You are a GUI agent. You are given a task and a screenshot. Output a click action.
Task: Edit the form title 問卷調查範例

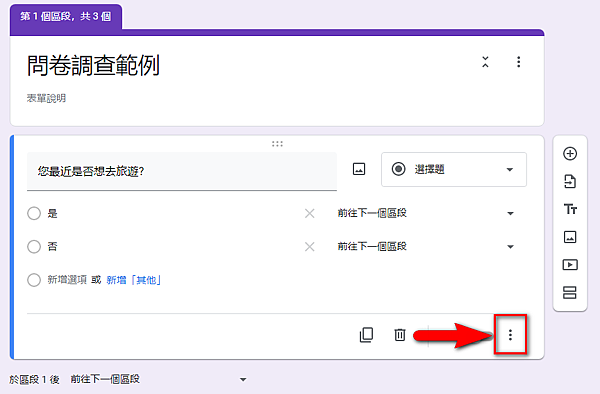(93, 65)
